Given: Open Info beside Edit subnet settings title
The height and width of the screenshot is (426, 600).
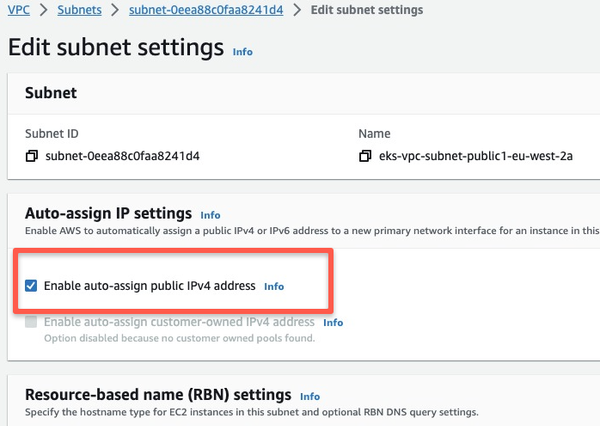Looking at the screenshot, I should point(243,52).
